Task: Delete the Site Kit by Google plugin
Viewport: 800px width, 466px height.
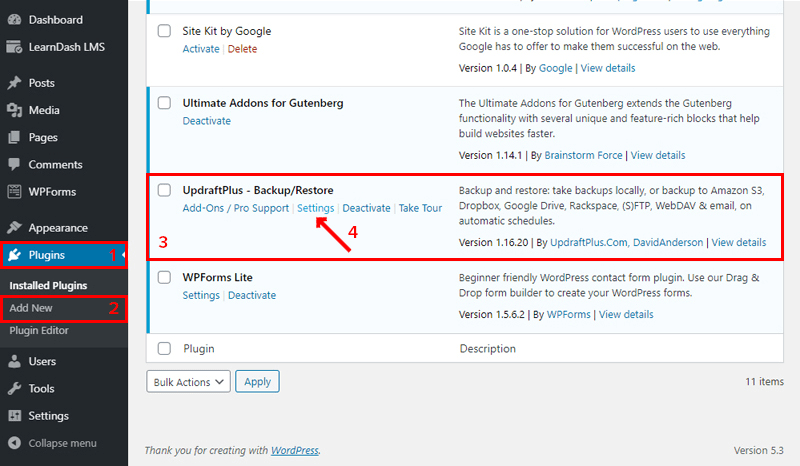Action: coord(242,49)
